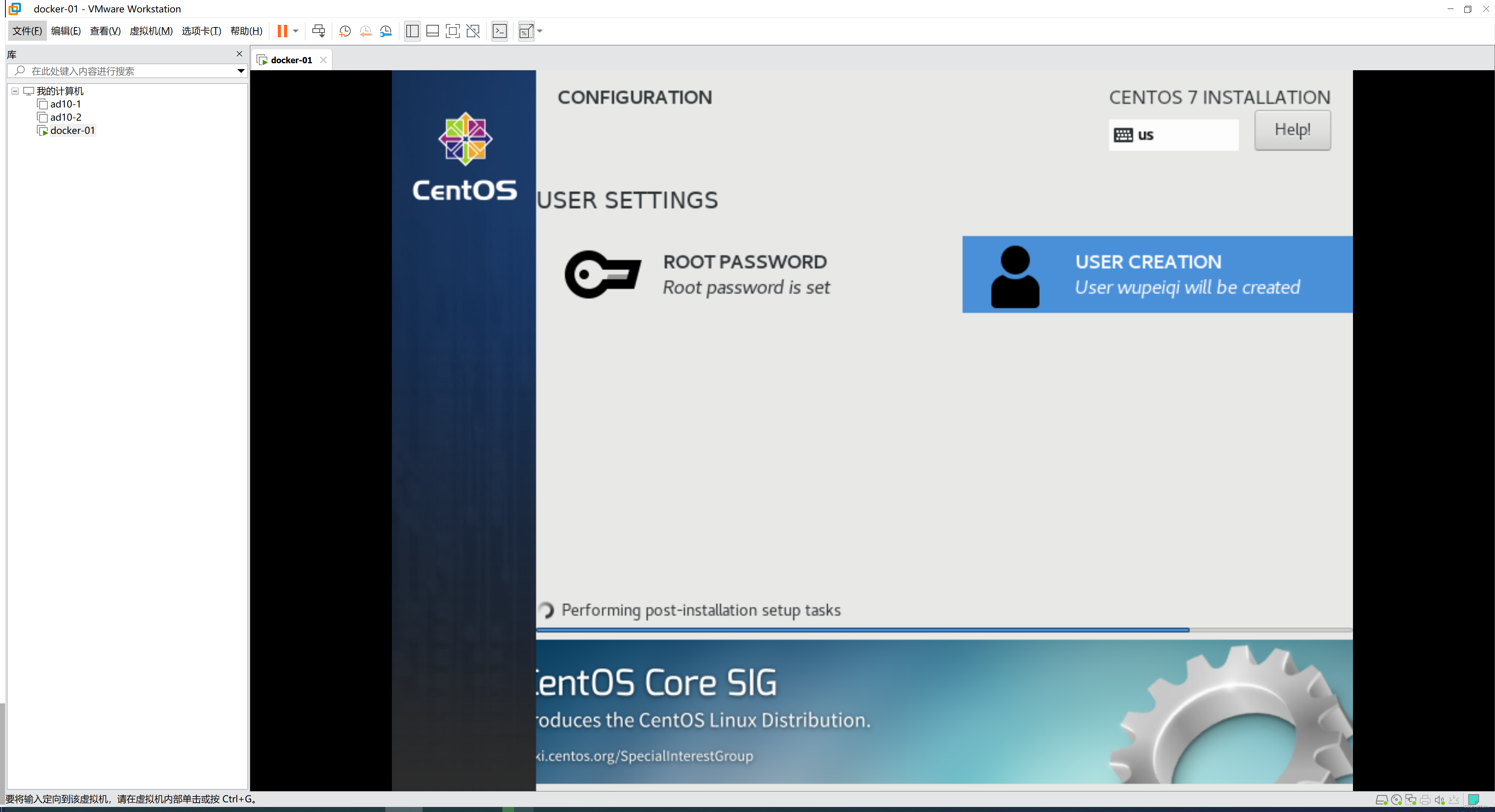Click the root password key icon
The image size is (1495, 812).
coord(603,275)
